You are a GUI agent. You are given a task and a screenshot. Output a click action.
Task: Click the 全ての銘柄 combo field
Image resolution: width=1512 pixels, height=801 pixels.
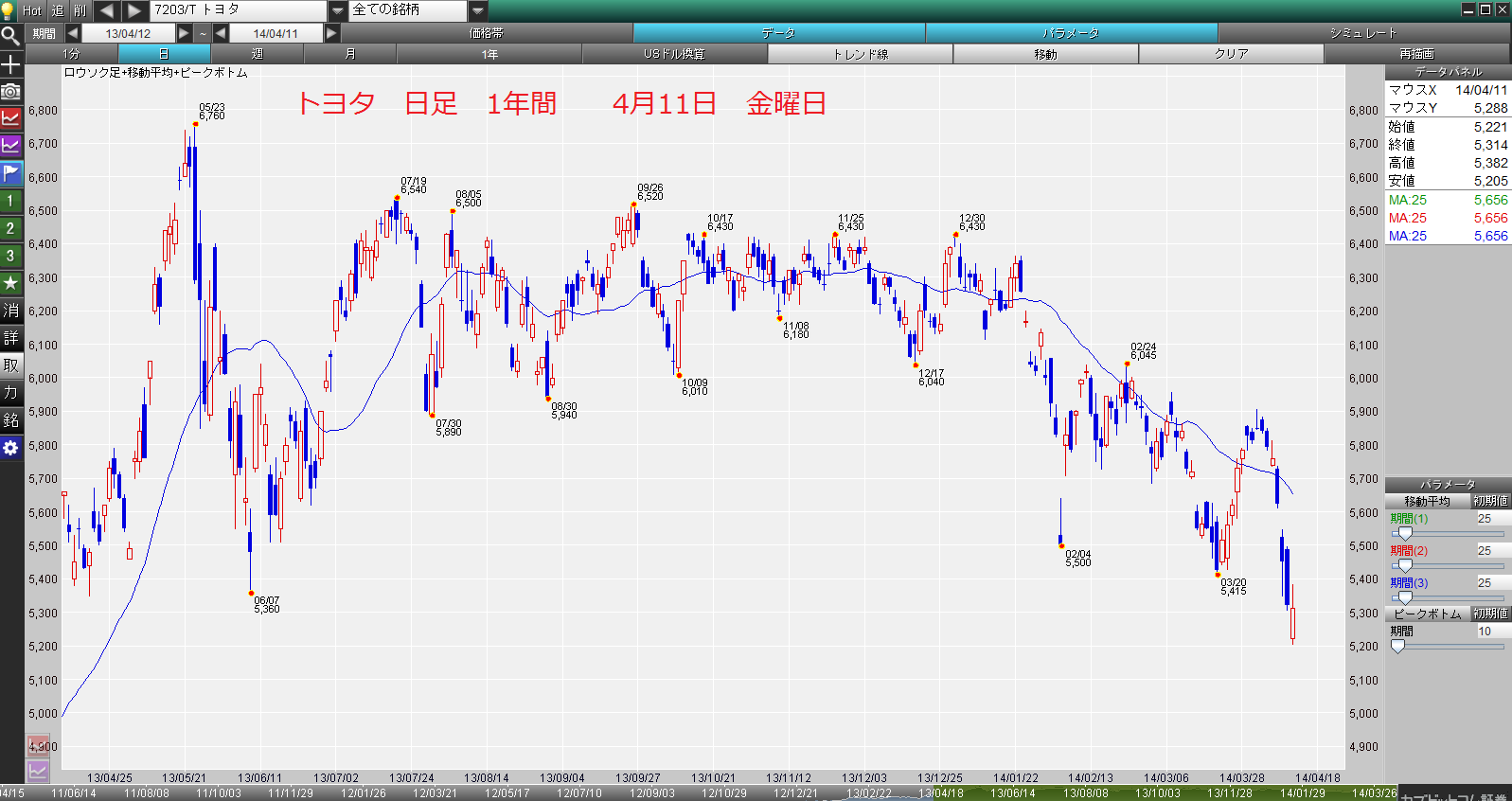(x=409, y=10)
